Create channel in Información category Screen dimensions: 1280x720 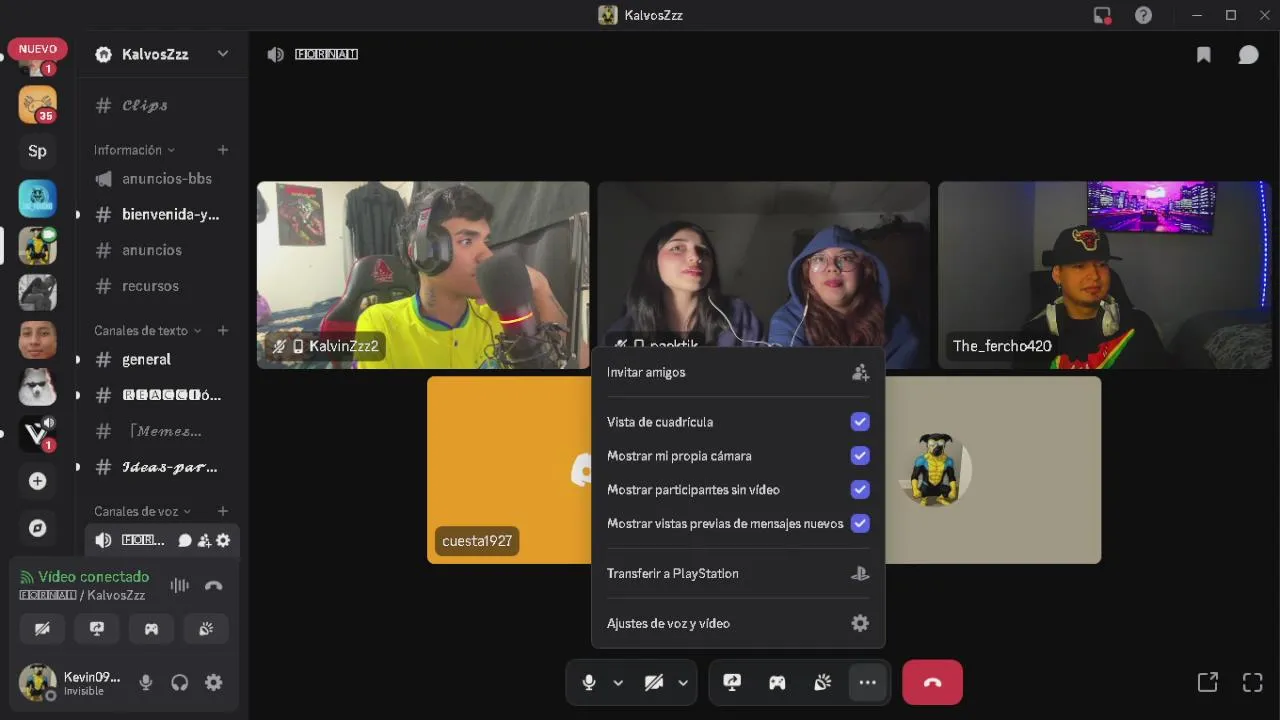(223, 150)
